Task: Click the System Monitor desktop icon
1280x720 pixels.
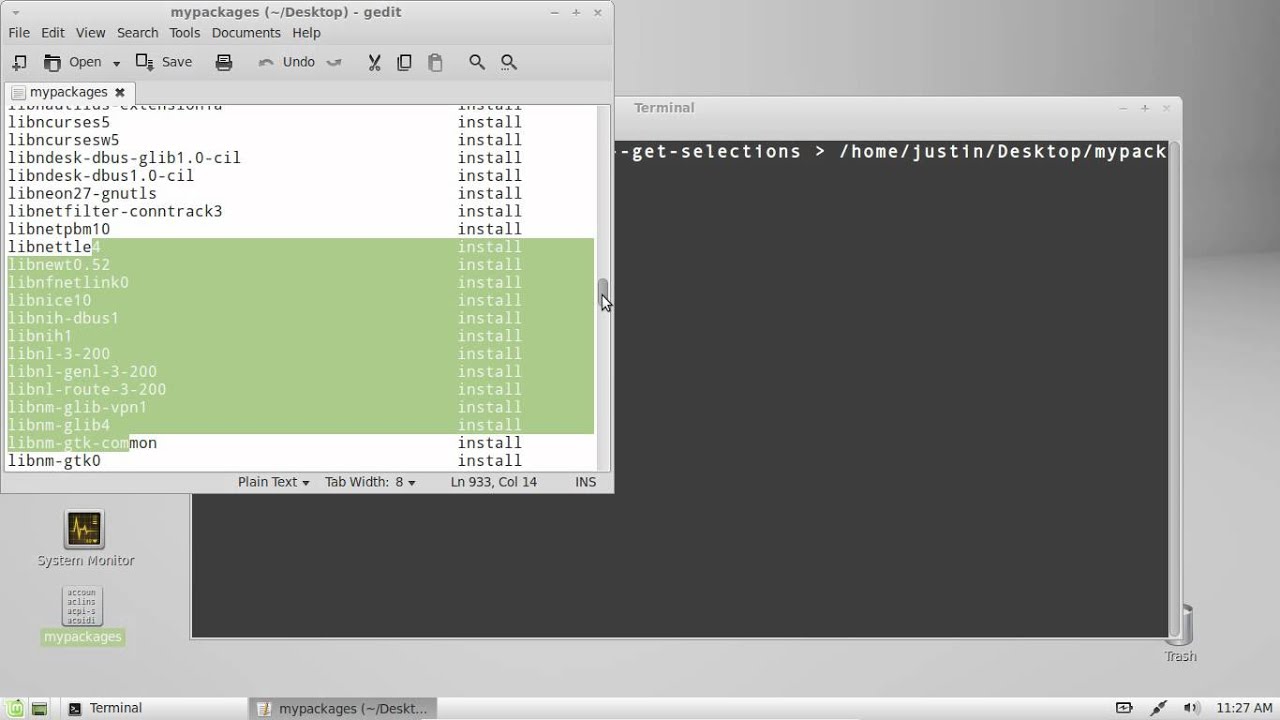Action: 84,538
